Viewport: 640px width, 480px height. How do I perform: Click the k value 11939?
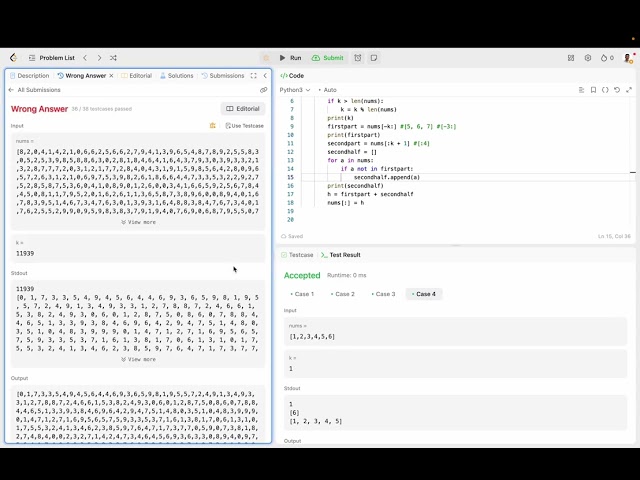pos(25,253)
